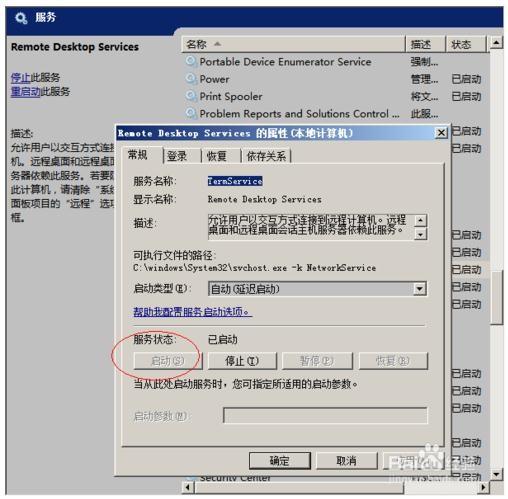Open the 依存关系 tab
508x499 pixels.
coord(266,156)
